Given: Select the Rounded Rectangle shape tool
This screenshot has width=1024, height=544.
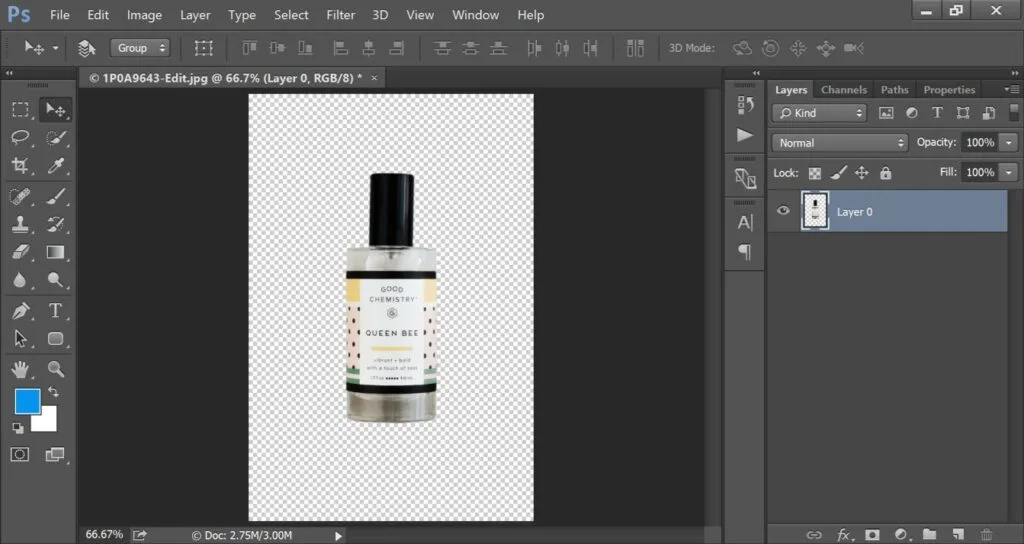Looking at the screenshot, I should coord(56,339).
